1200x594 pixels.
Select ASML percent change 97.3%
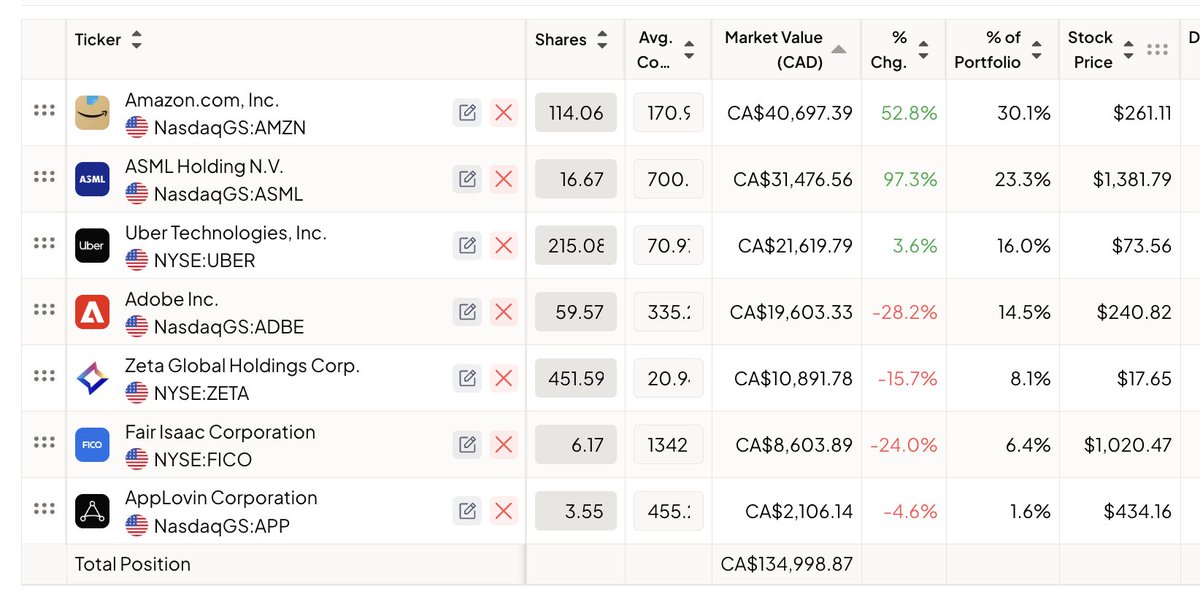tap(909, 179)
